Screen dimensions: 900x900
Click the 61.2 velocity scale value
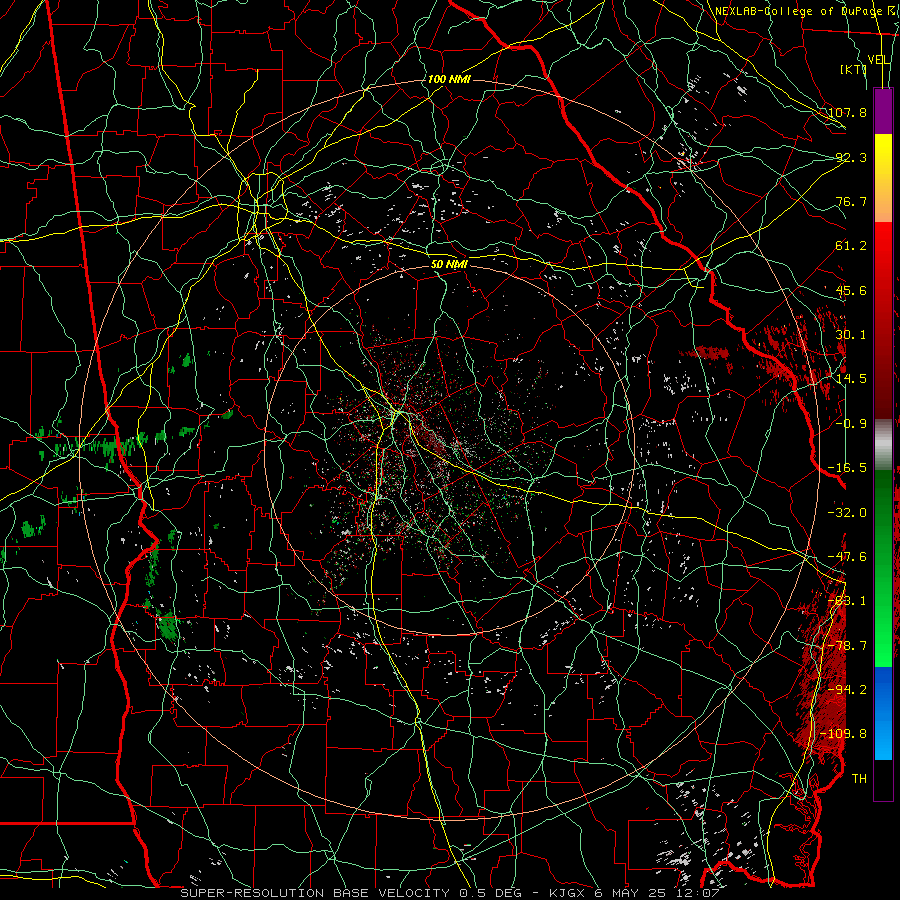point(851,246)
